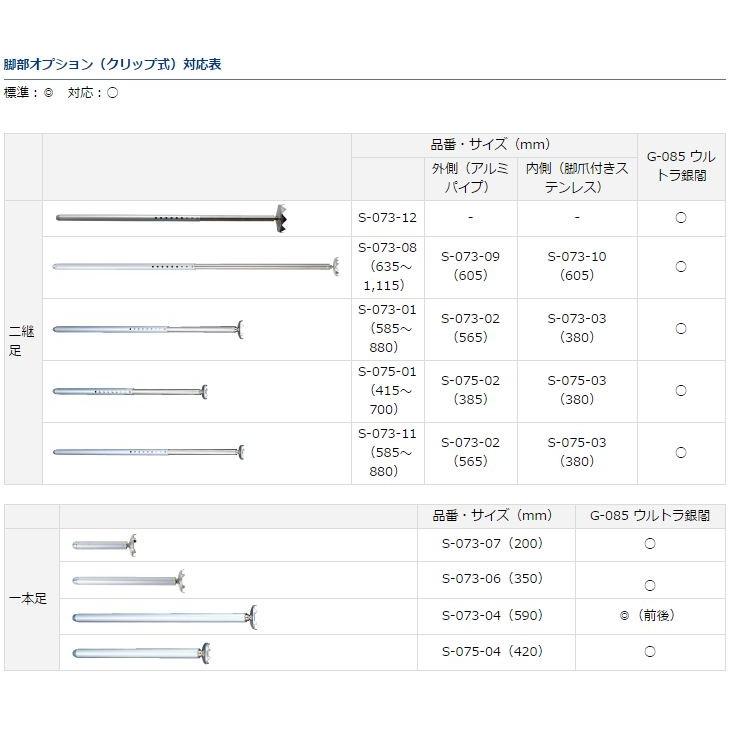Click the 脚部オプション（クリップ式）対応表 heading
Viewport: 729px width, 729px height.
112,64
